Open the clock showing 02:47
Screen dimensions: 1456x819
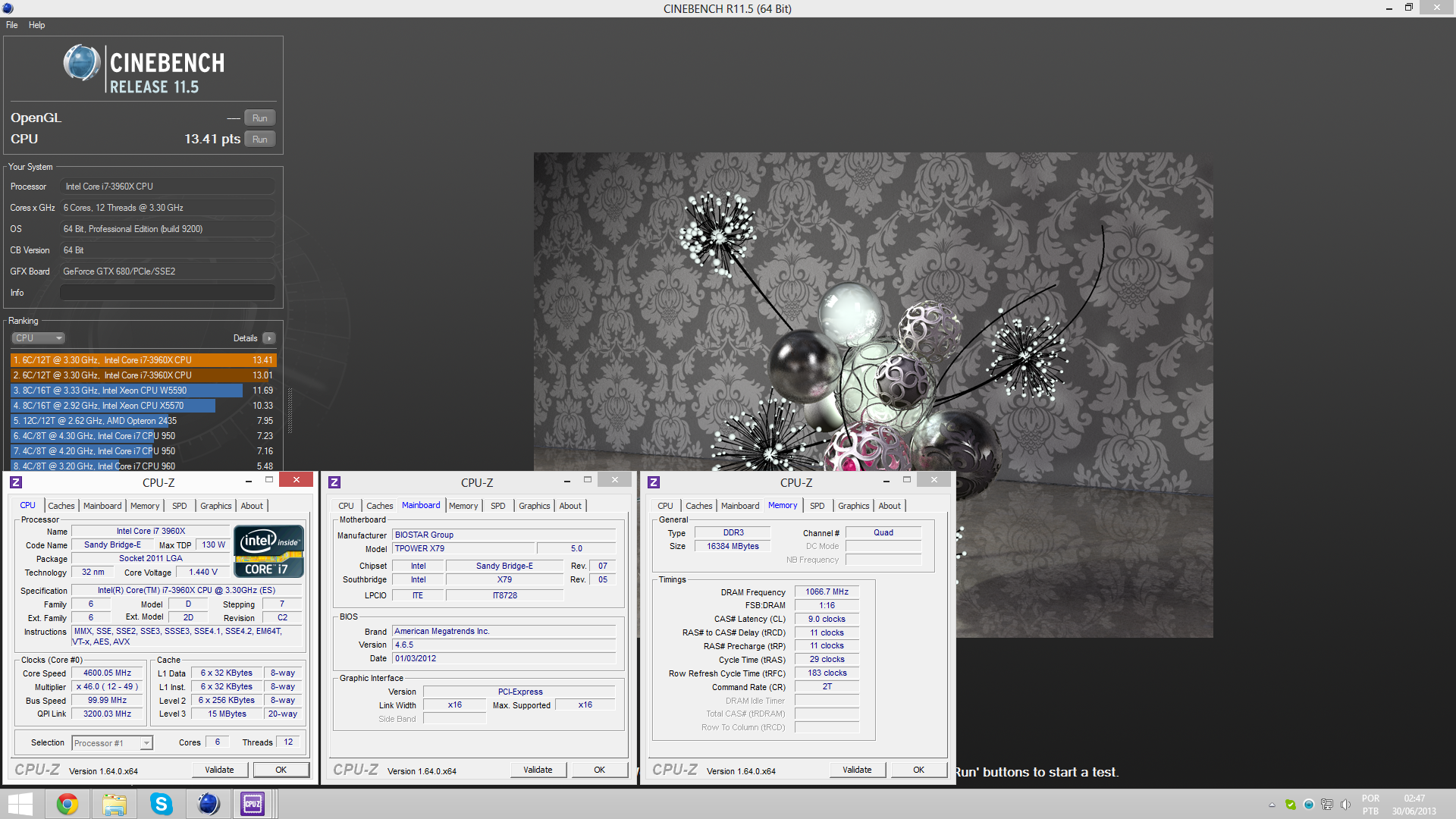1414,805
